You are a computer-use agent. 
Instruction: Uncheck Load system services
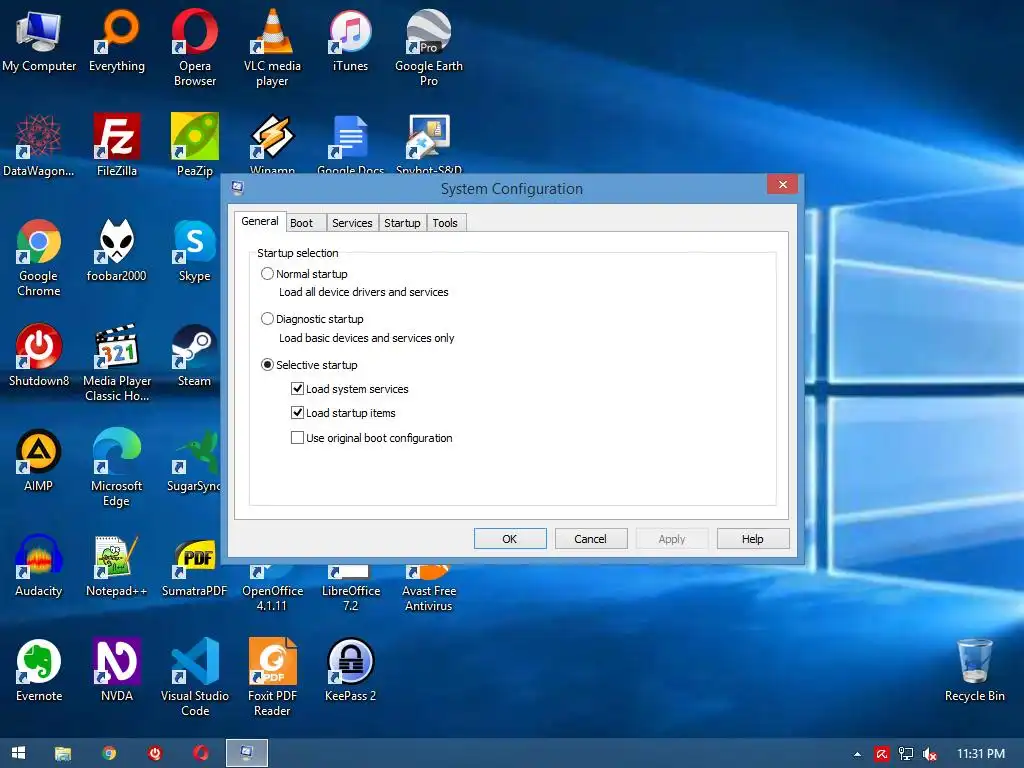coord(297,389)
